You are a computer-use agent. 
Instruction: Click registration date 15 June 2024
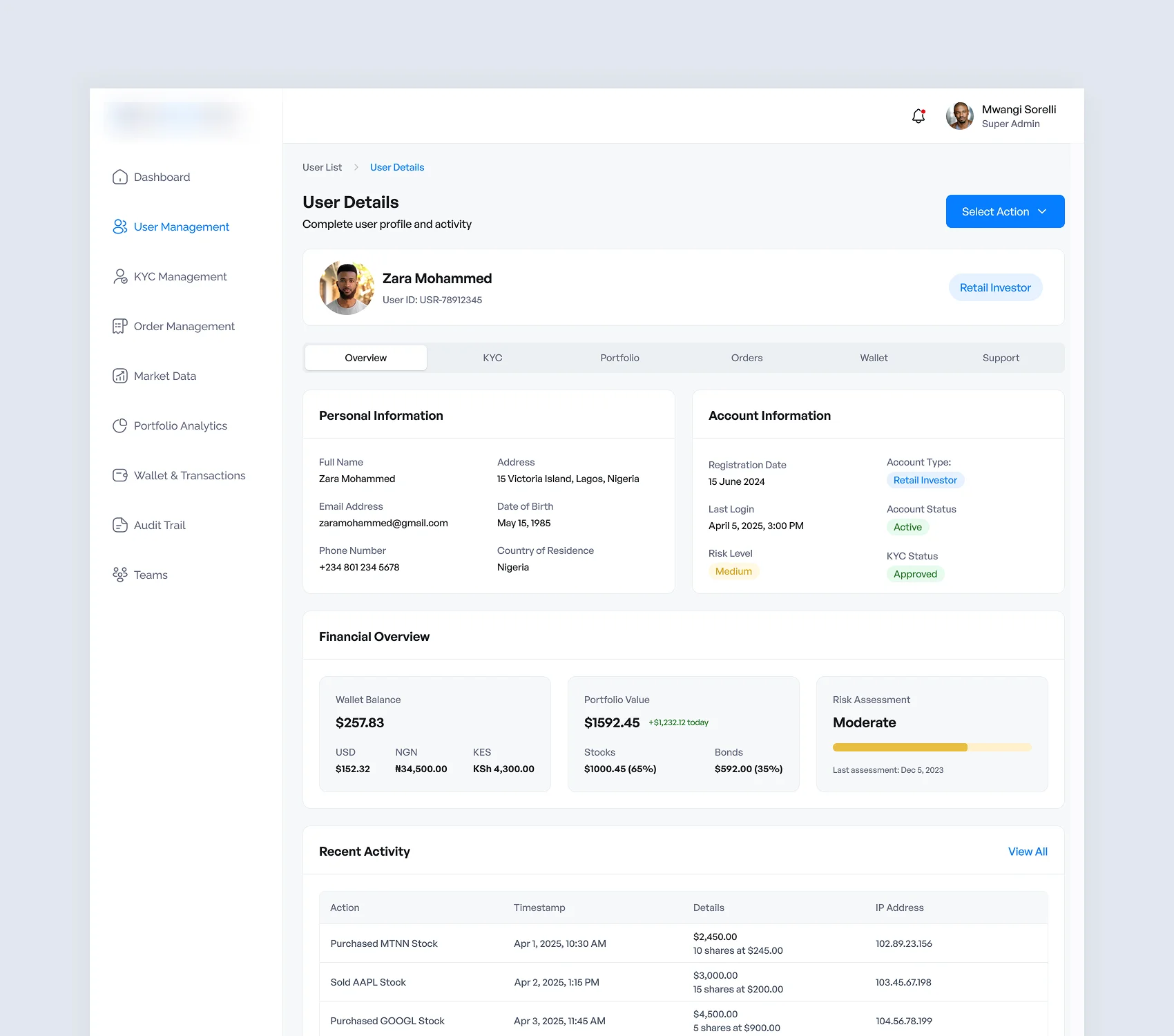pyautogui.click(x=736, y=481)
